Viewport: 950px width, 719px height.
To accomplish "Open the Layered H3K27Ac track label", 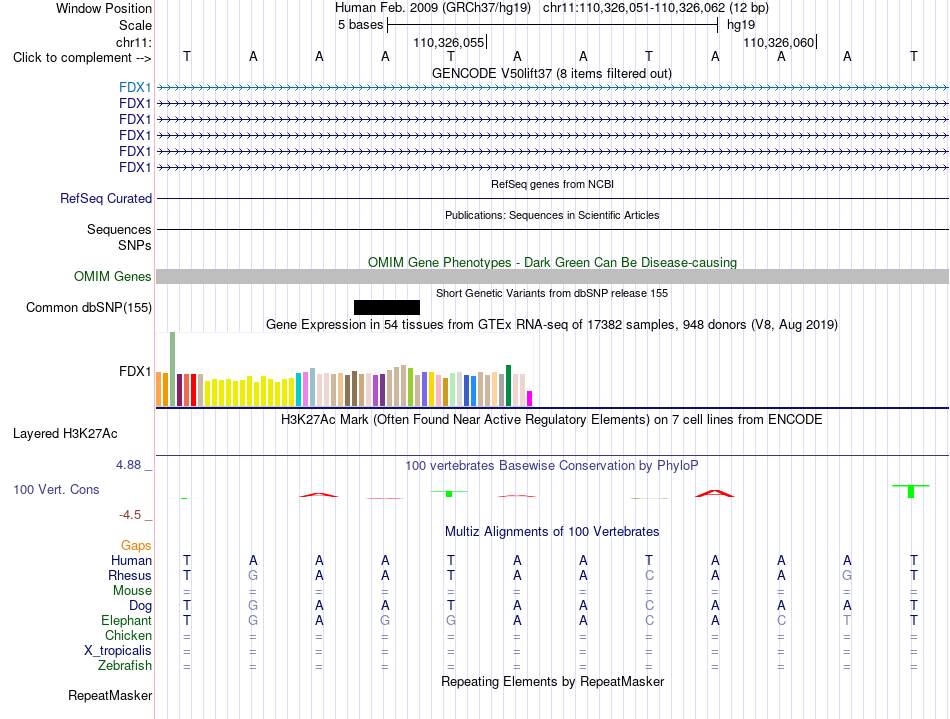I will point(65,434).
